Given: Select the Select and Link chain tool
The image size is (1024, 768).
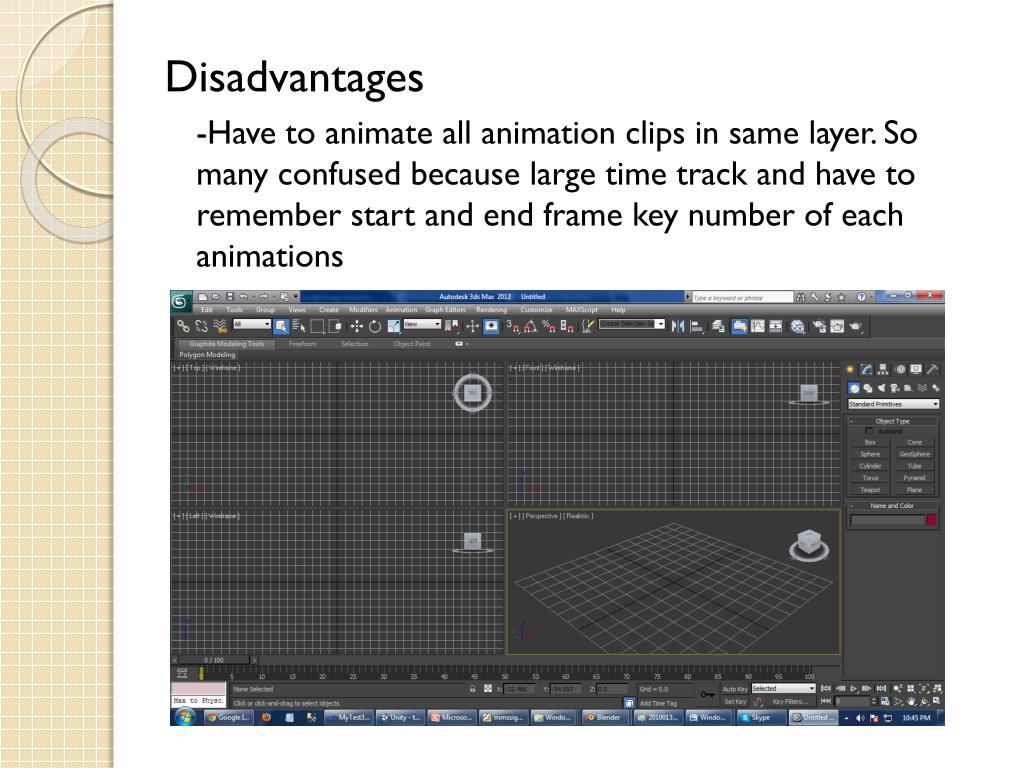Looking at the screenshot, I should point(183,325).
